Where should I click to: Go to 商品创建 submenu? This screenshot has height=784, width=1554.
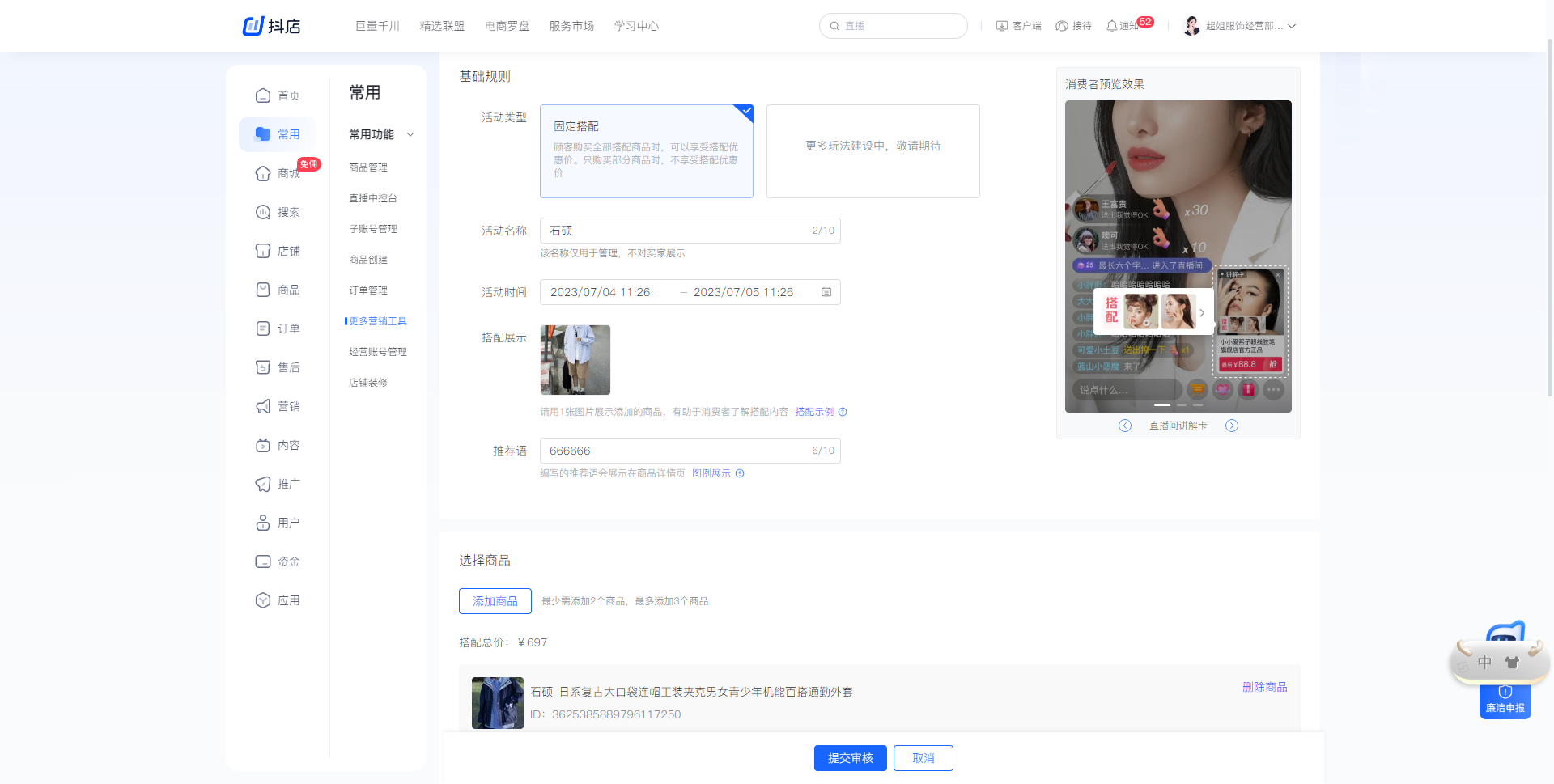click(x=368, y=260)
